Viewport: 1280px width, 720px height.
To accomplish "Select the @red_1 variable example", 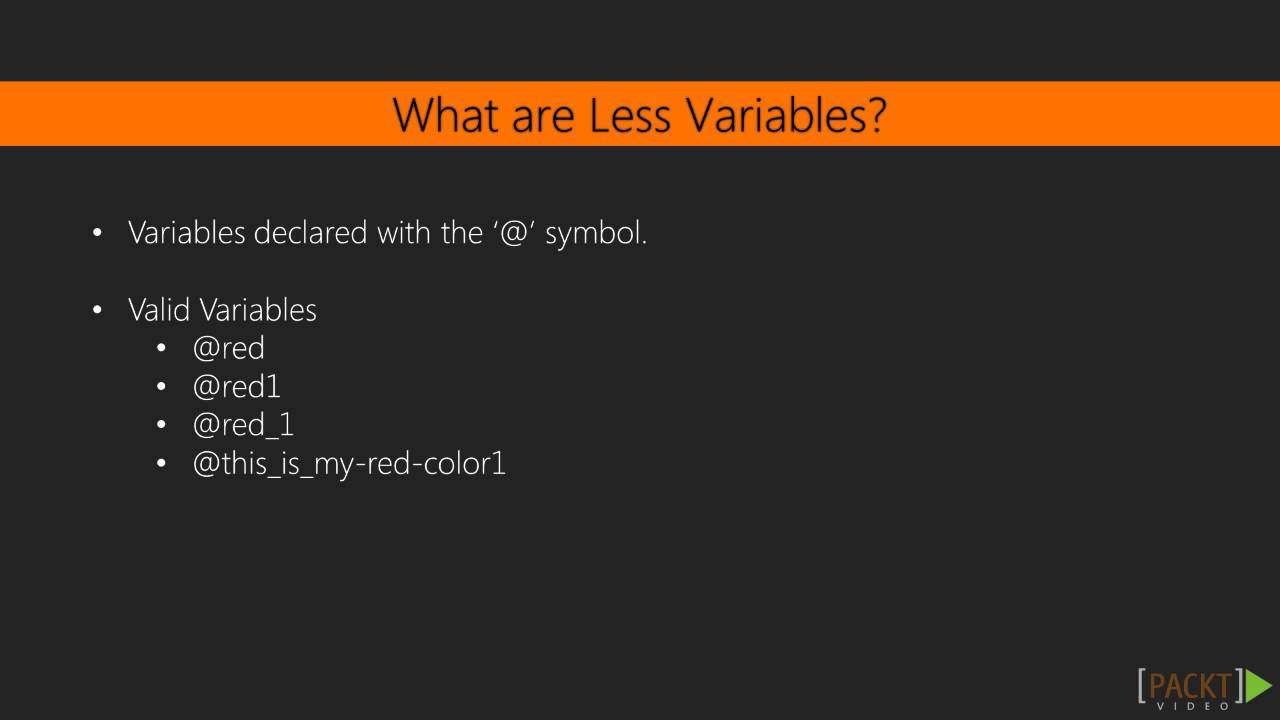I will (x=243, y=425).
